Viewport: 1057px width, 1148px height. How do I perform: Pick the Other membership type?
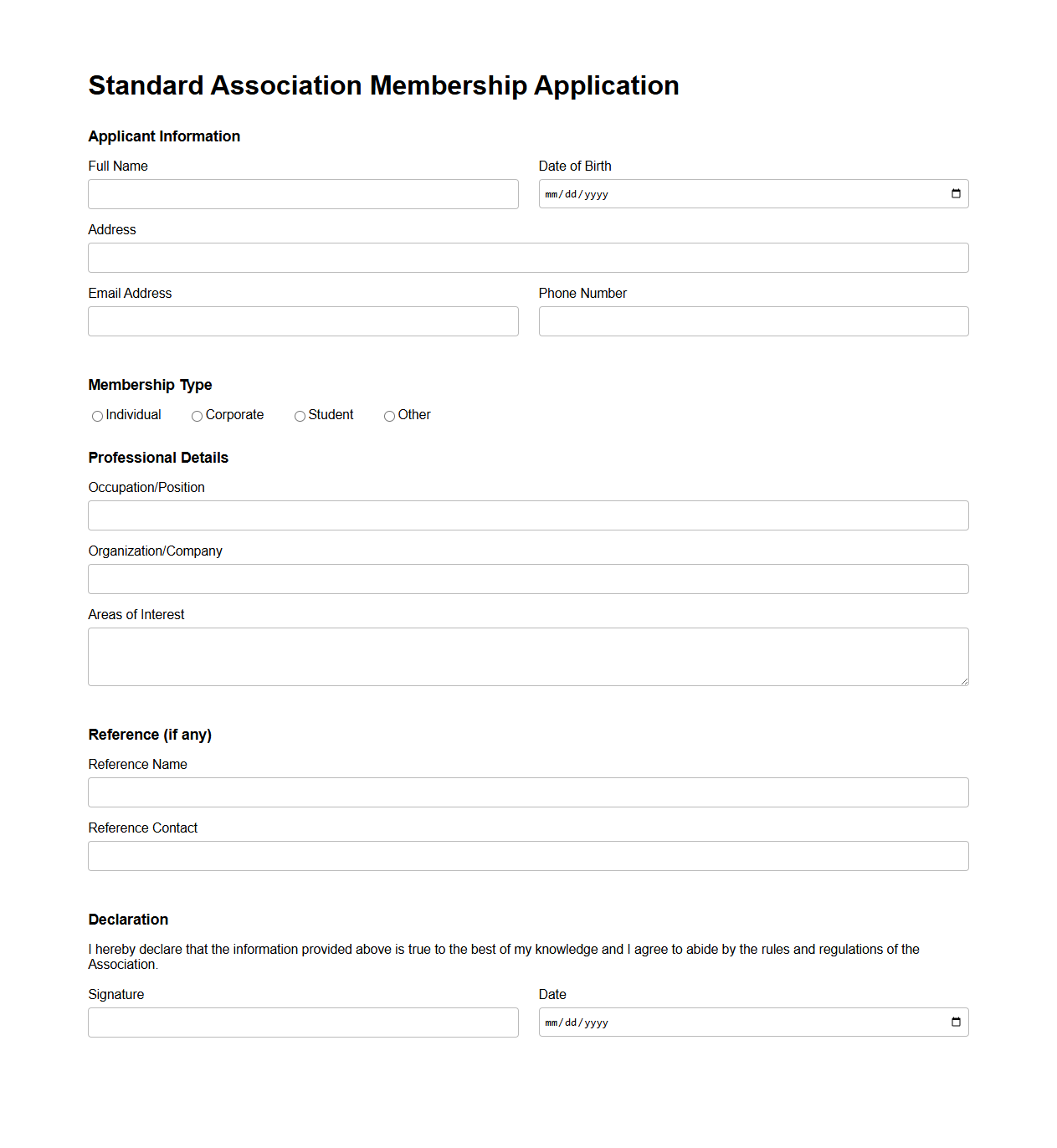tap(389, 416)
